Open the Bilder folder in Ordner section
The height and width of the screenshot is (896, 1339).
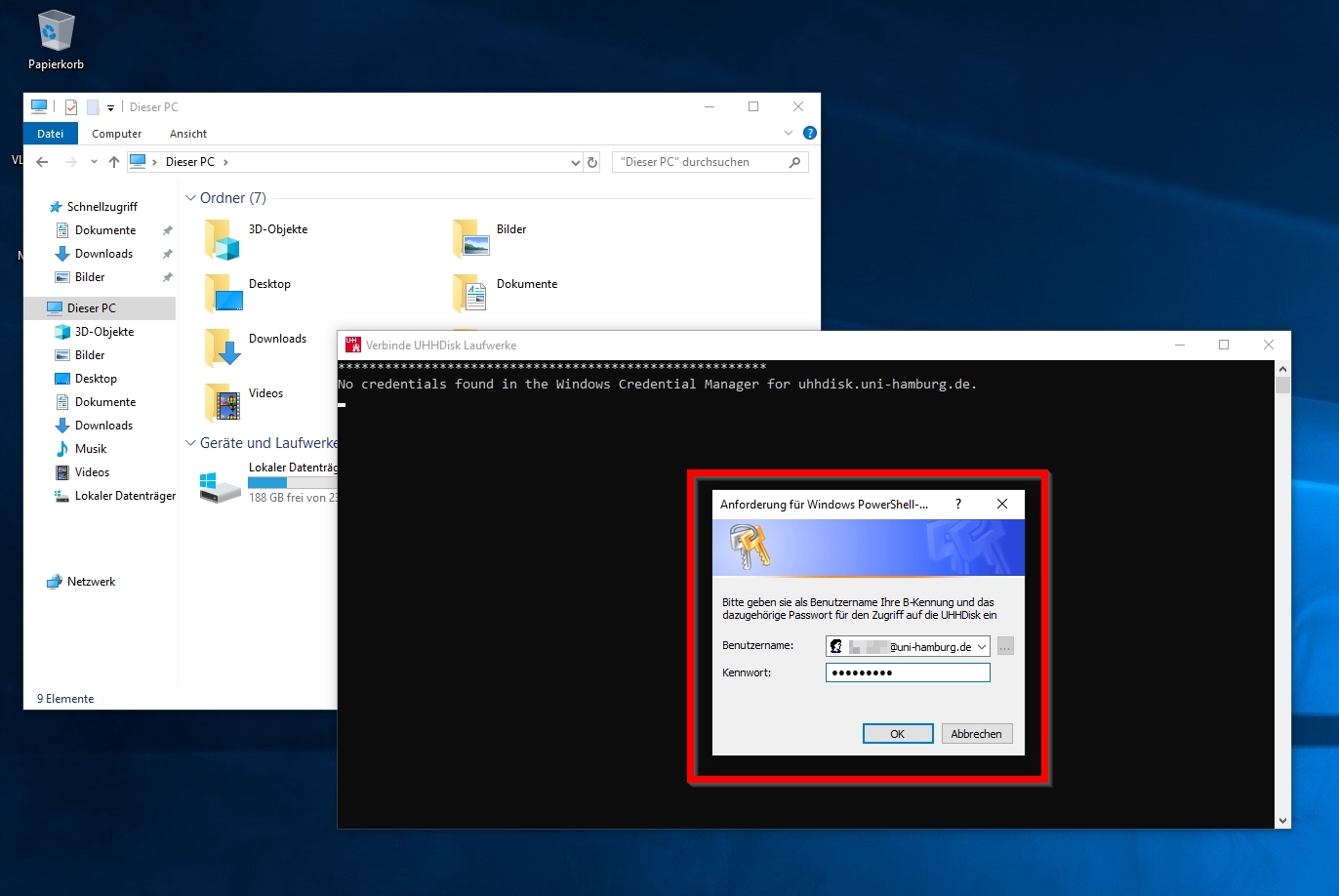coord(471,239)
